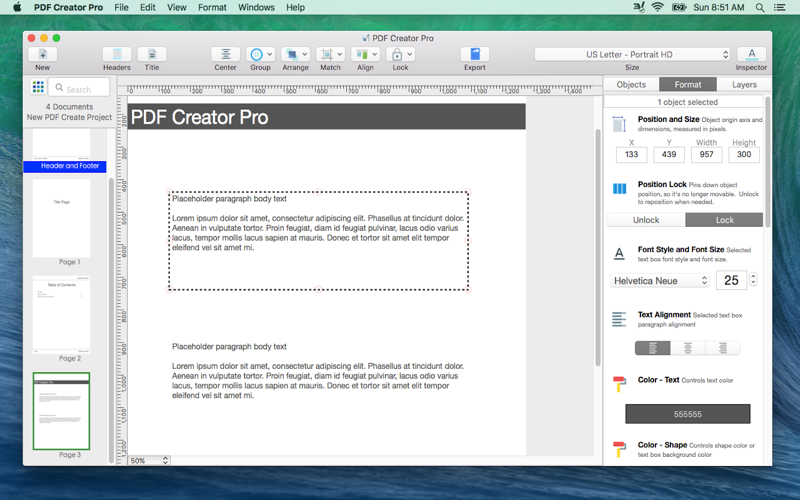Click the Color - Shape paint roller icon
This screenshot has height=500, width=800.
pos(619,449)
